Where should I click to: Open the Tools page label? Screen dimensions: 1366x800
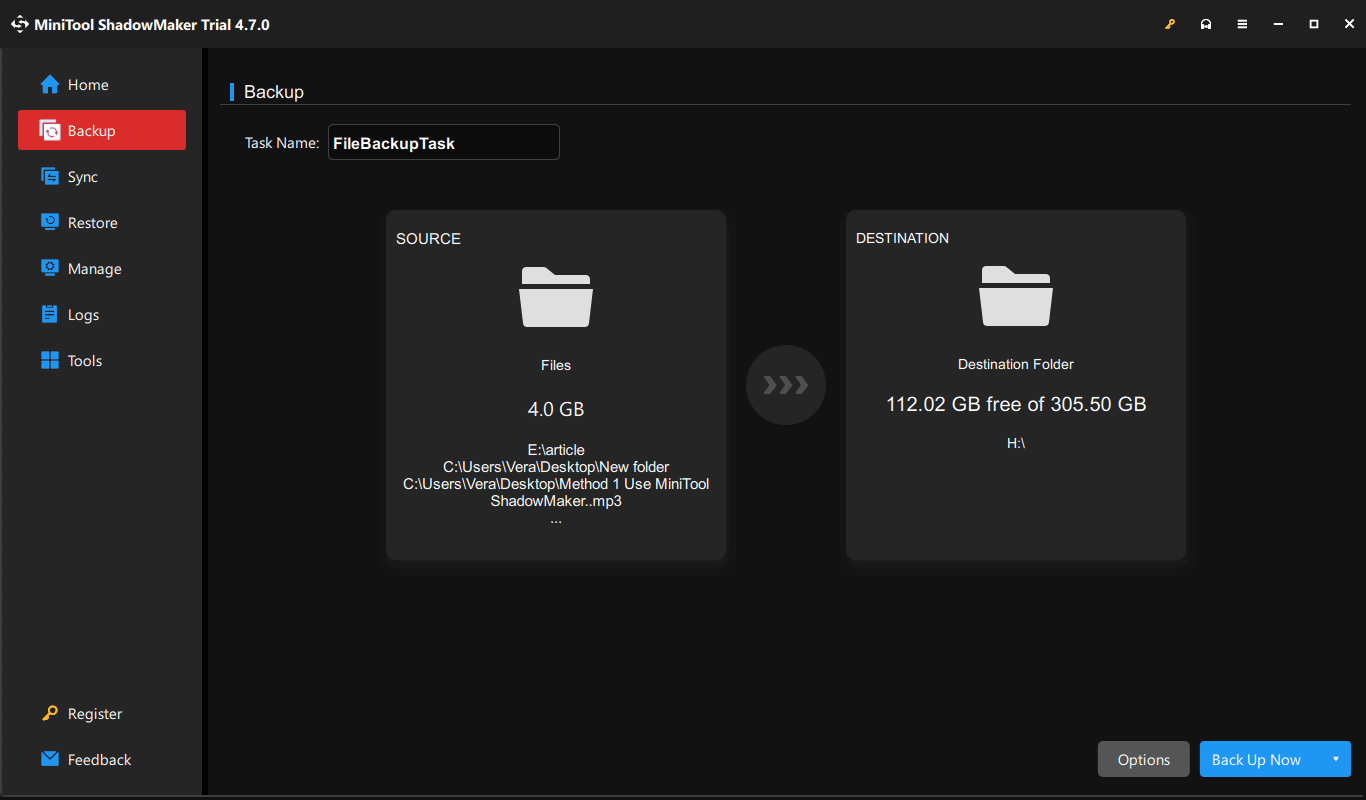85,361
